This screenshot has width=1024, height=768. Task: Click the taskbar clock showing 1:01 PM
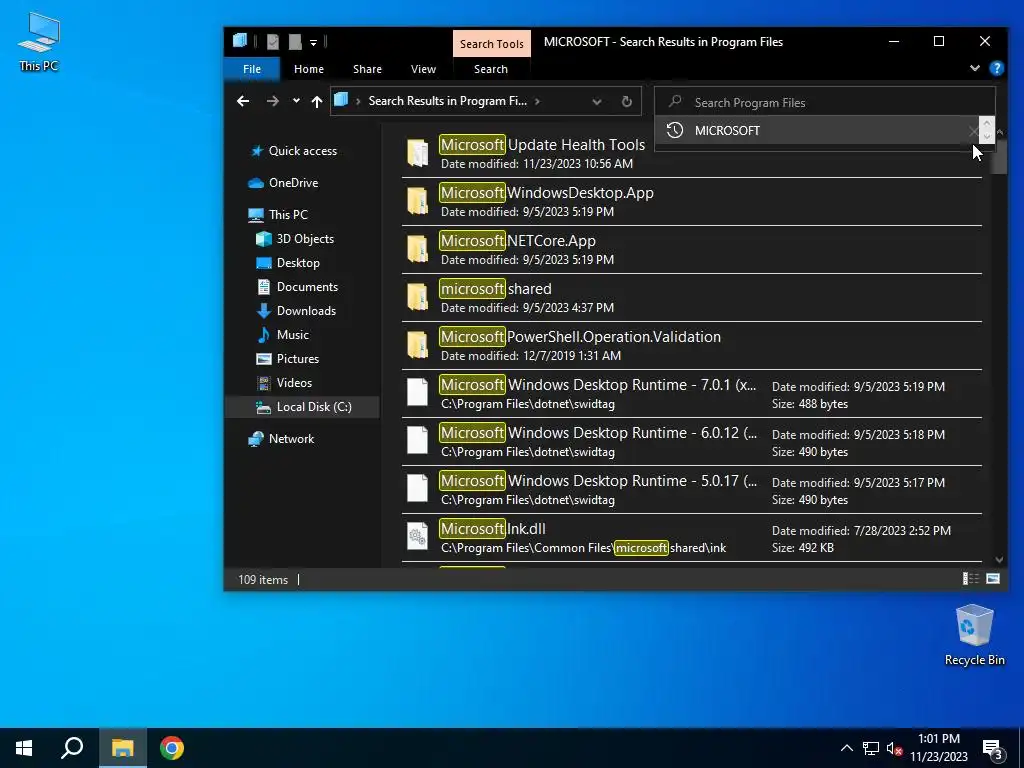(938, 748)
